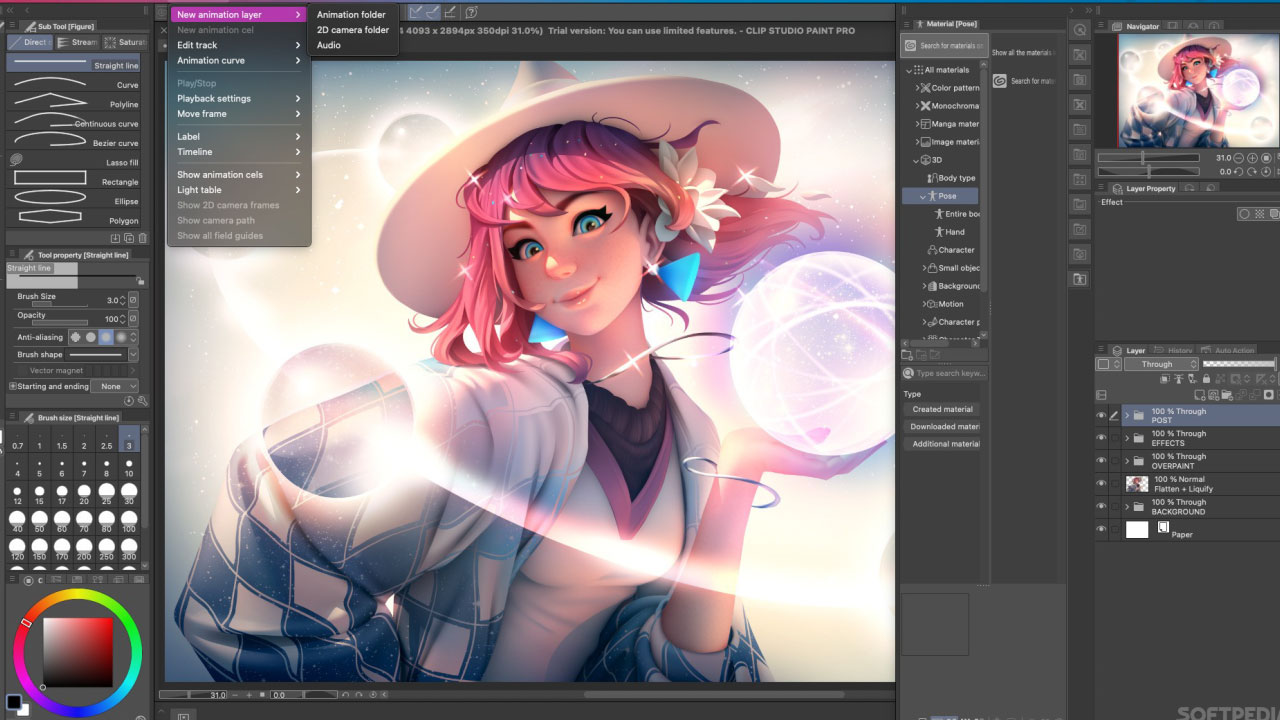
Task: Open the Starting and ending None dropdown
Action: [115, 386]
